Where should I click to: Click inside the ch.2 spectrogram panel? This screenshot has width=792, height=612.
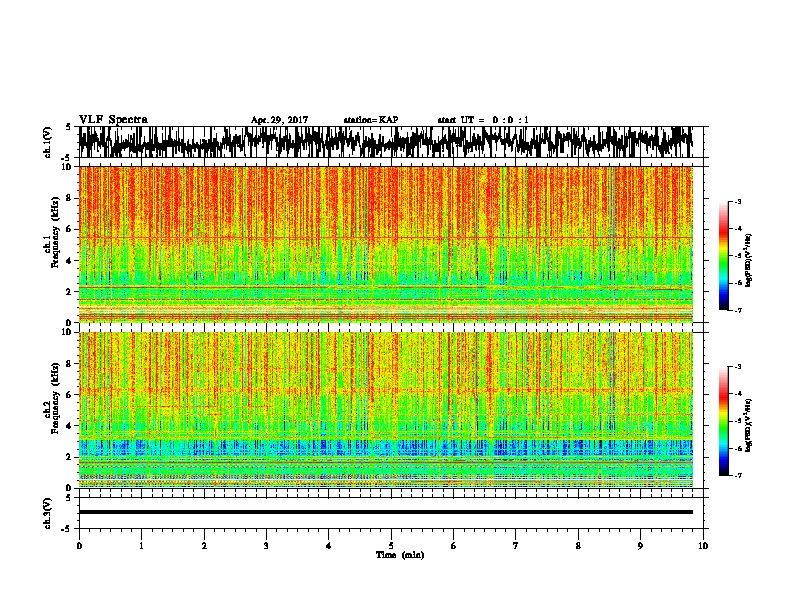(386, 410)
